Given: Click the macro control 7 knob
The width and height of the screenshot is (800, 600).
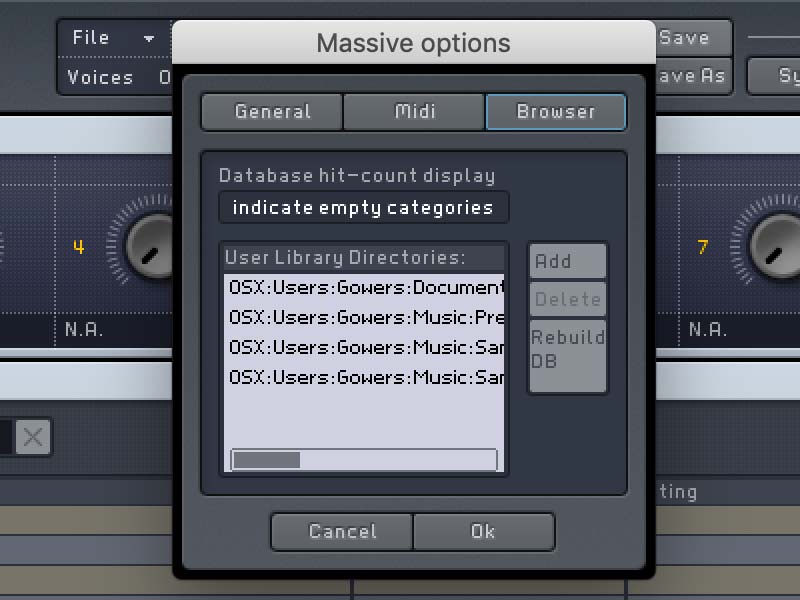Looking at the screenshot, I should pyautogui.click(x=774, y=246).
